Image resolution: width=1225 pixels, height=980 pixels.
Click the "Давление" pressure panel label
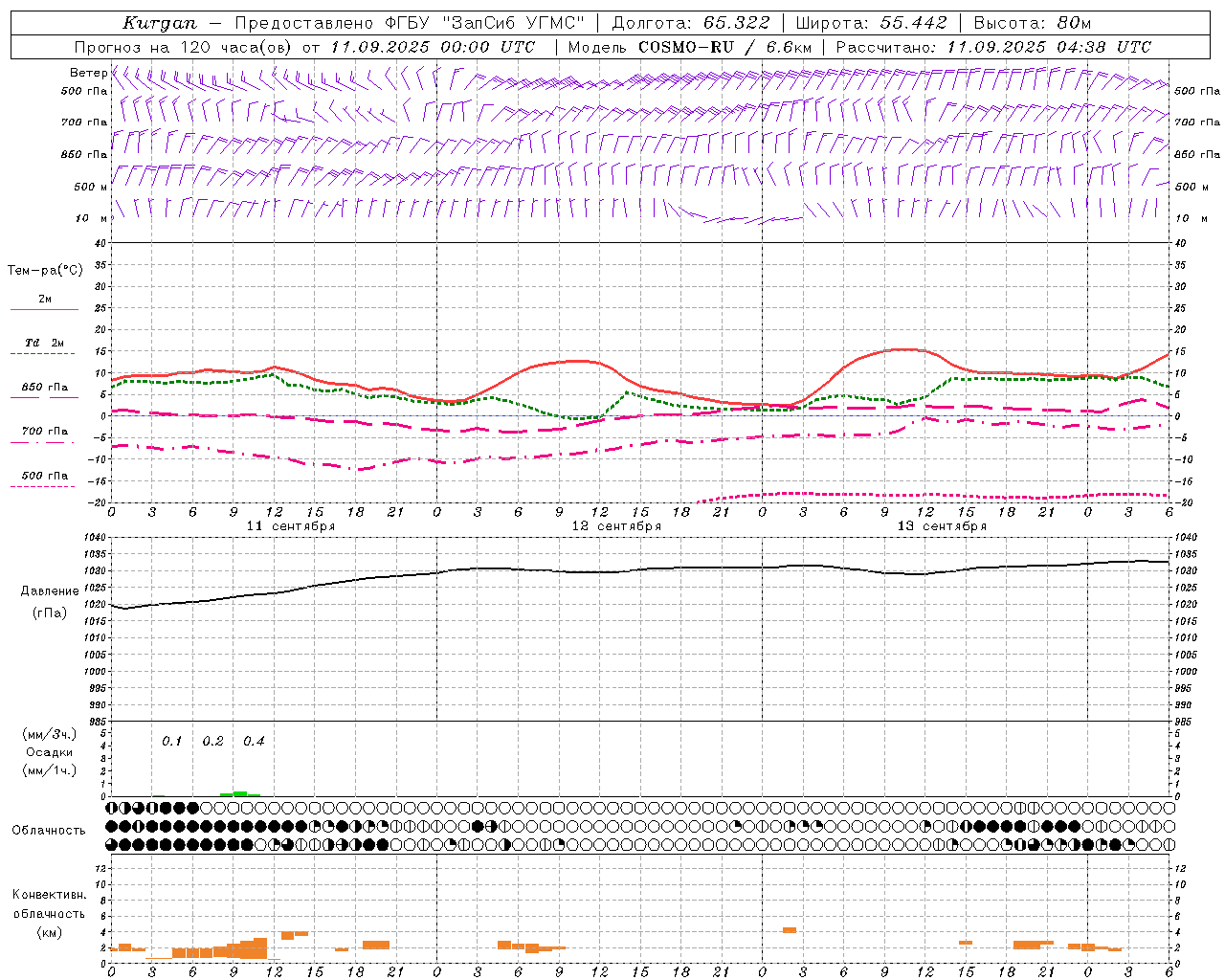point(50,591)
